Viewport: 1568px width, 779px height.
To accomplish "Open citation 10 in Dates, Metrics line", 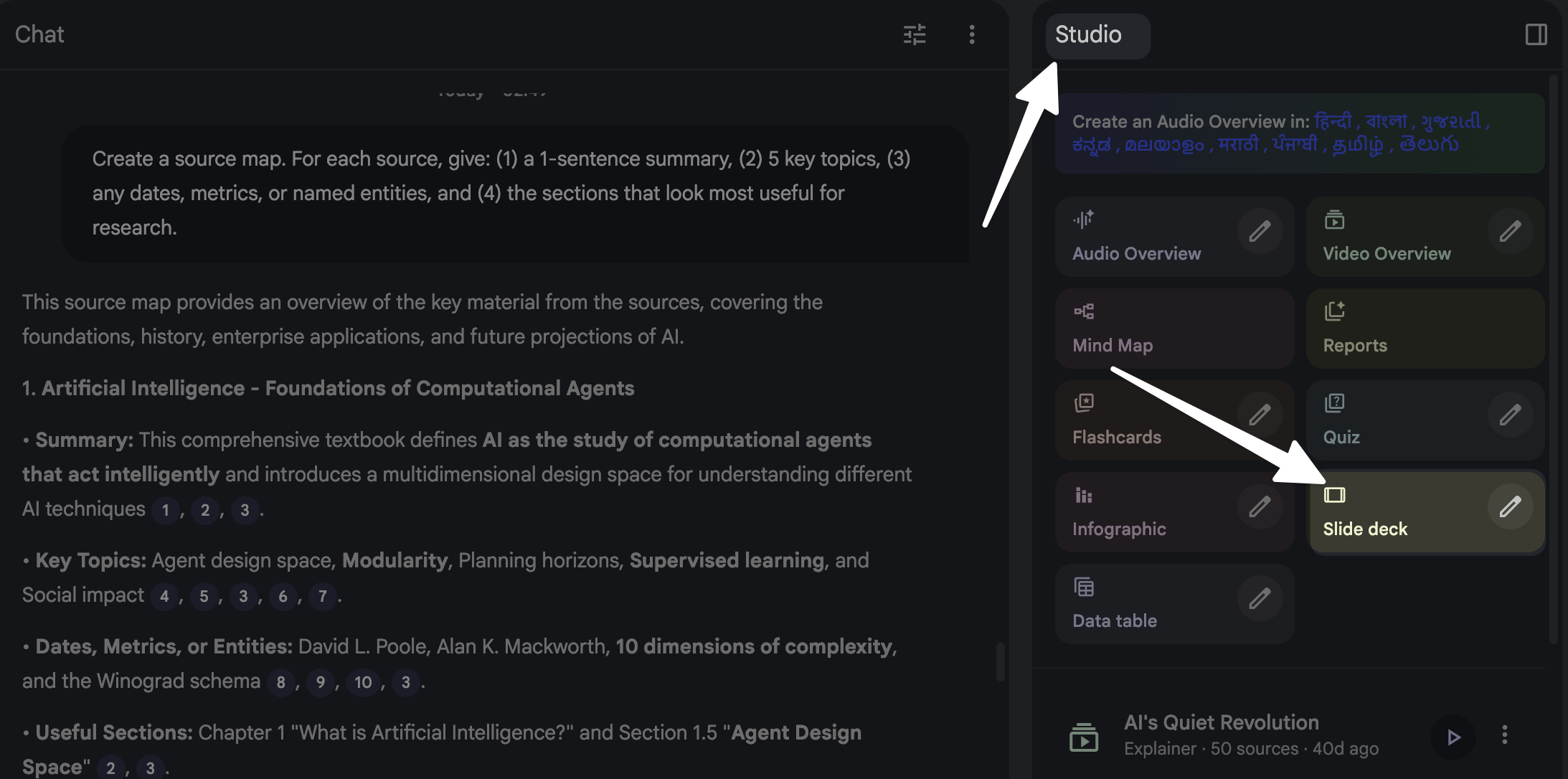I will 363,682.
